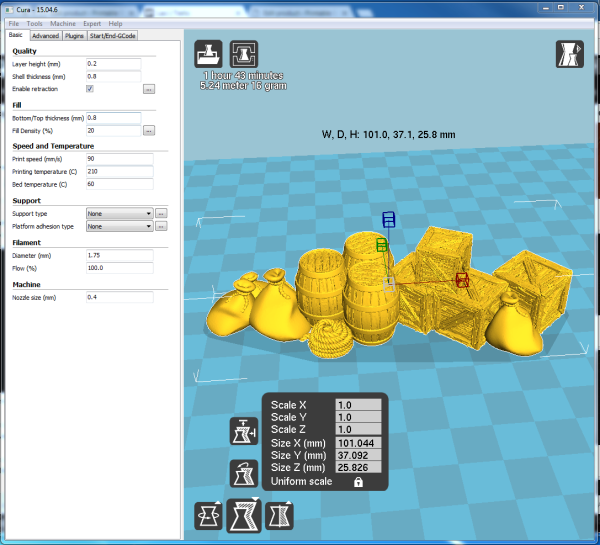600x545 pixels.
Task: Click the reset scale icon
Action: (x=243, y=432)
